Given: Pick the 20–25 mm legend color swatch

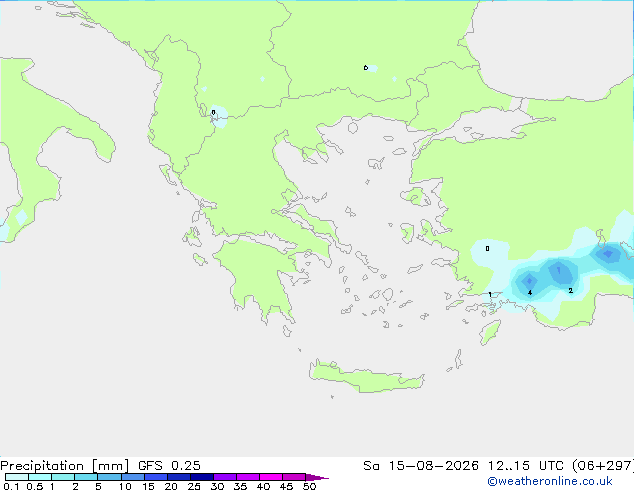Looking at the screenshot, I should click(x=179, y=477).
